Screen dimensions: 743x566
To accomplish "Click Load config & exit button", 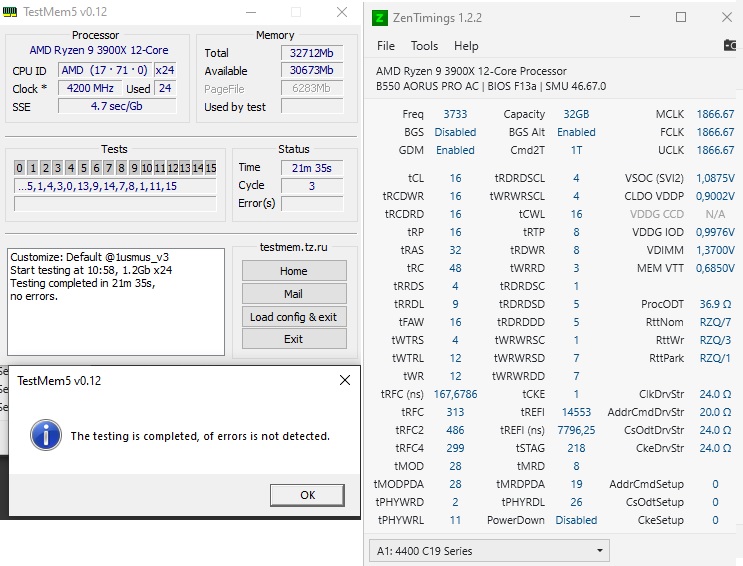I will point(294,316).
